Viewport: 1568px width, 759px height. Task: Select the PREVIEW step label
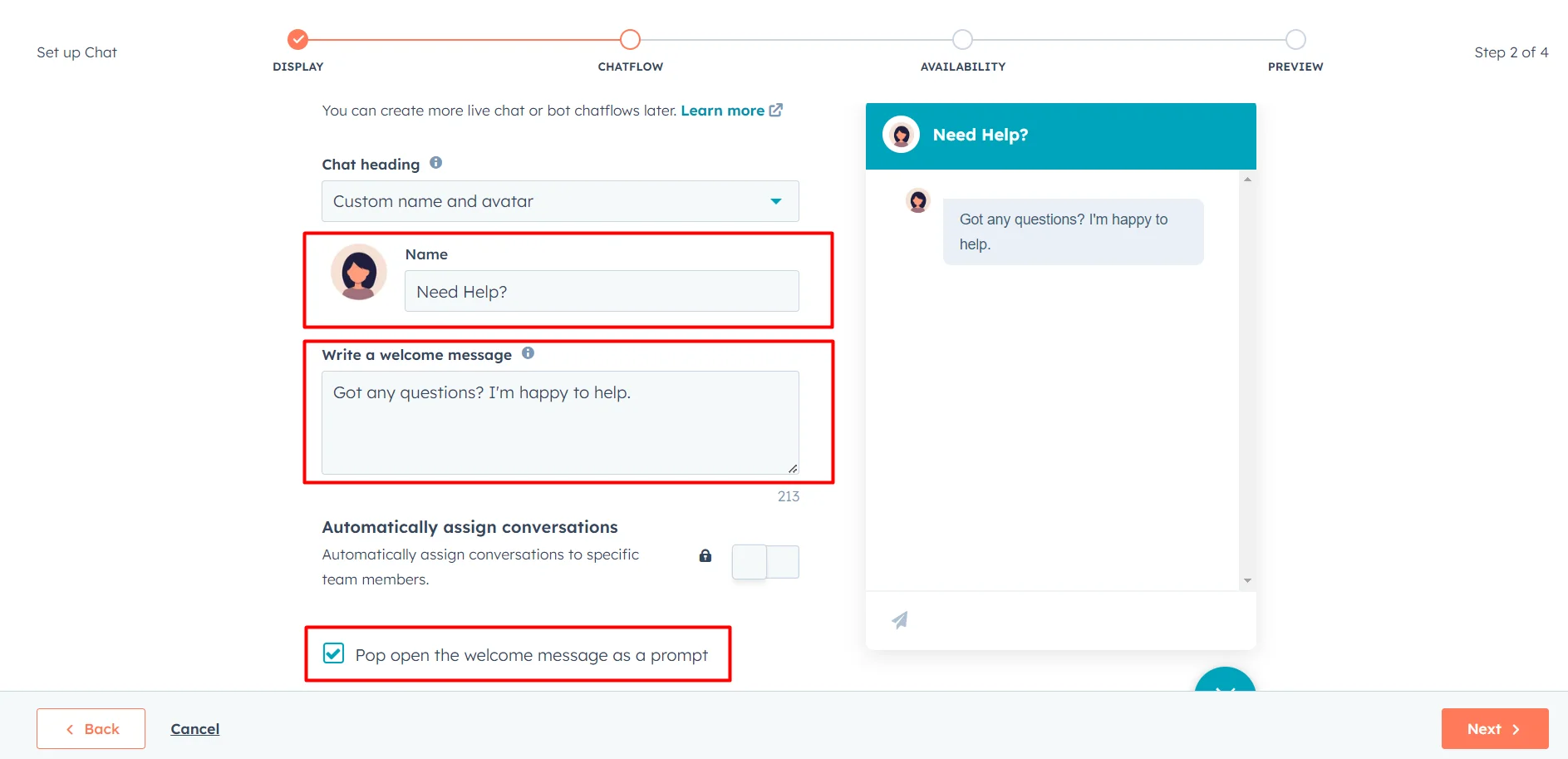click(x=1295, y=67)
